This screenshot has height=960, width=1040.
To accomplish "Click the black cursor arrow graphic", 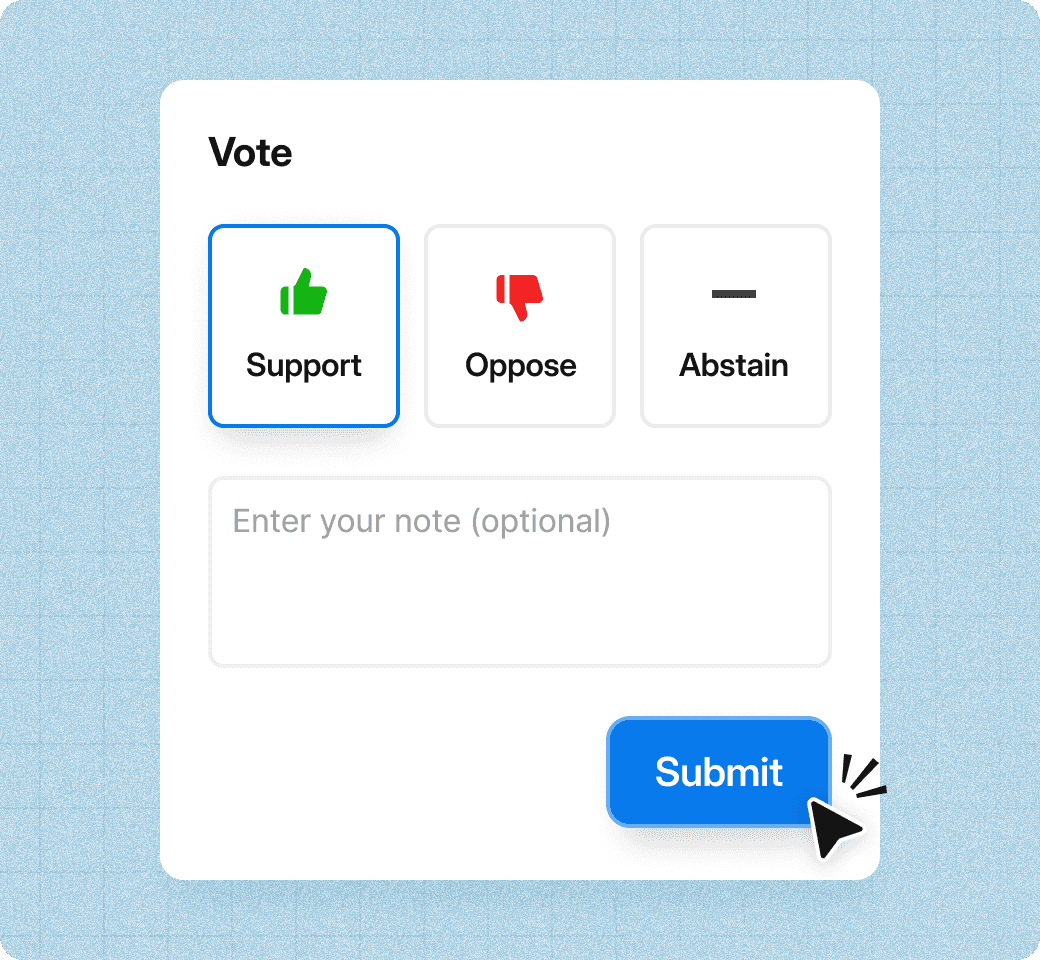I will tap(833, 826).
